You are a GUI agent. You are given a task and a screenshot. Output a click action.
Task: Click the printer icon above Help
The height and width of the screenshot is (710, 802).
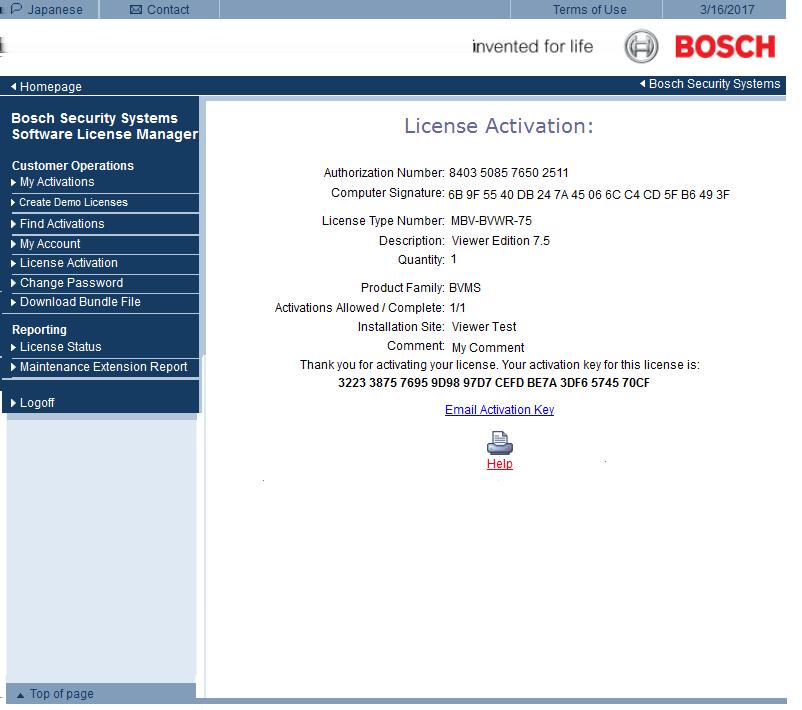click(x=500, y=443)
